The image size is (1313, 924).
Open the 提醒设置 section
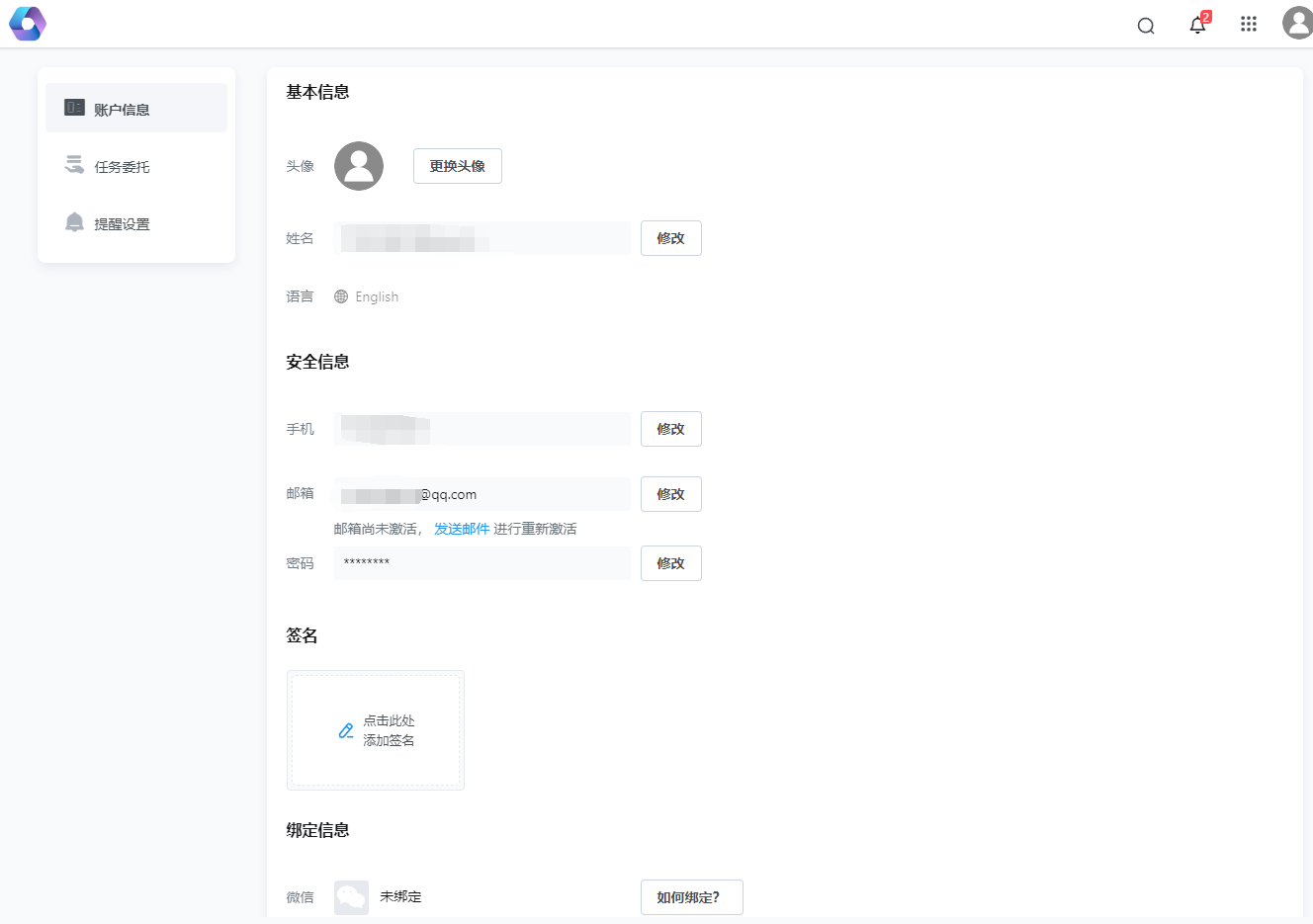124,222
